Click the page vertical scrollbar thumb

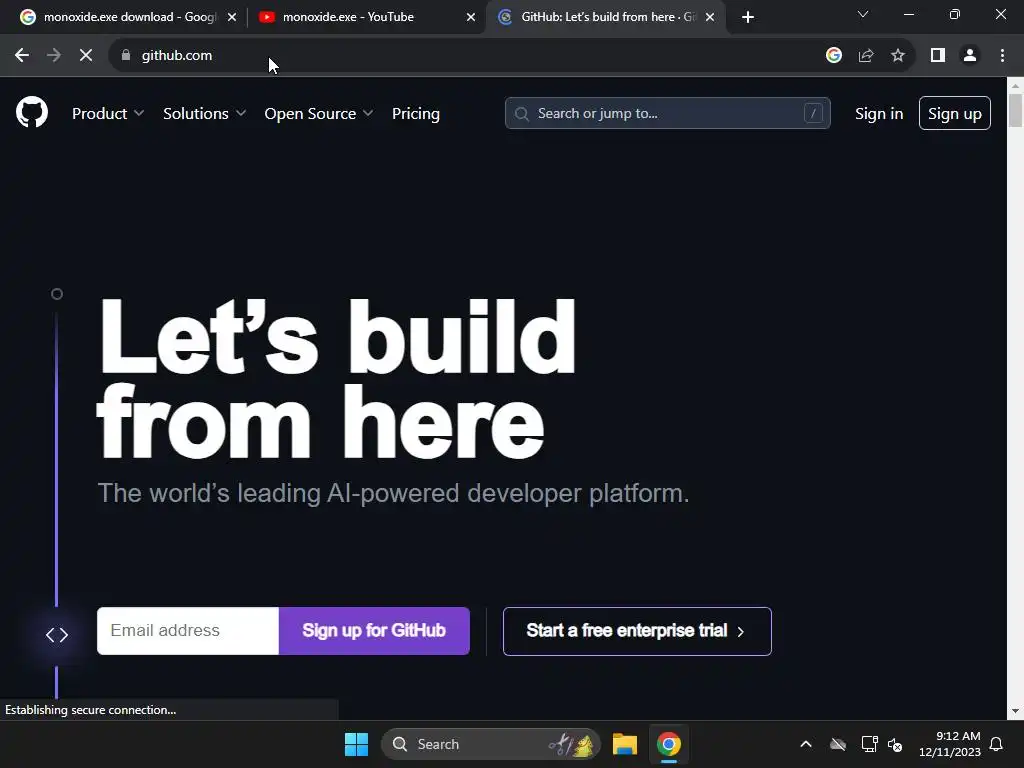1016,110
